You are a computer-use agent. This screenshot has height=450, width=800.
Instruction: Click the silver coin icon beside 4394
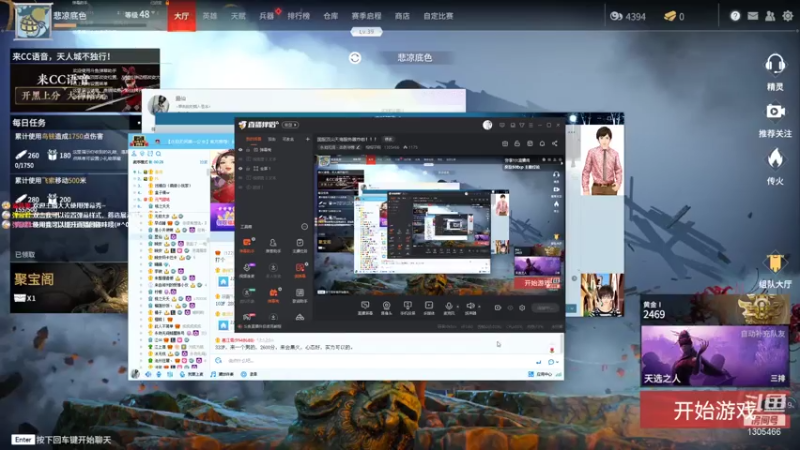click(616, 16)
